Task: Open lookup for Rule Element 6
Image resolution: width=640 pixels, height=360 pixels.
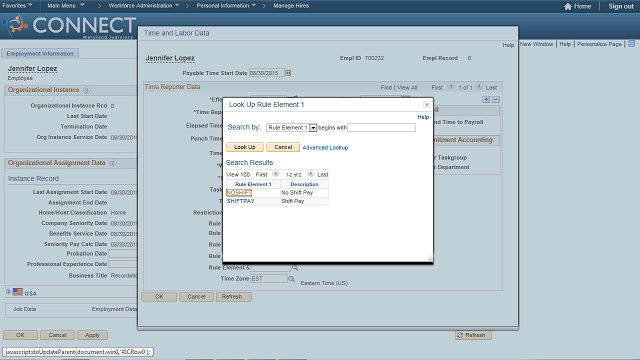Action: (295, 267)
